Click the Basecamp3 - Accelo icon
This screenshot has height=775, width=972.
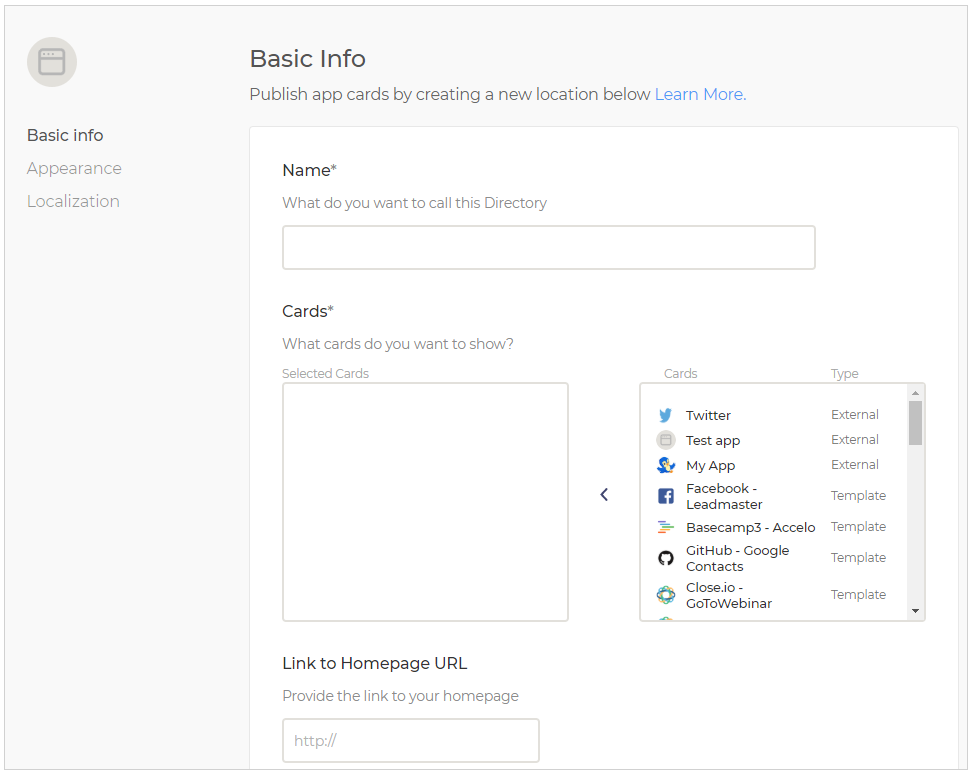point(666,527)
